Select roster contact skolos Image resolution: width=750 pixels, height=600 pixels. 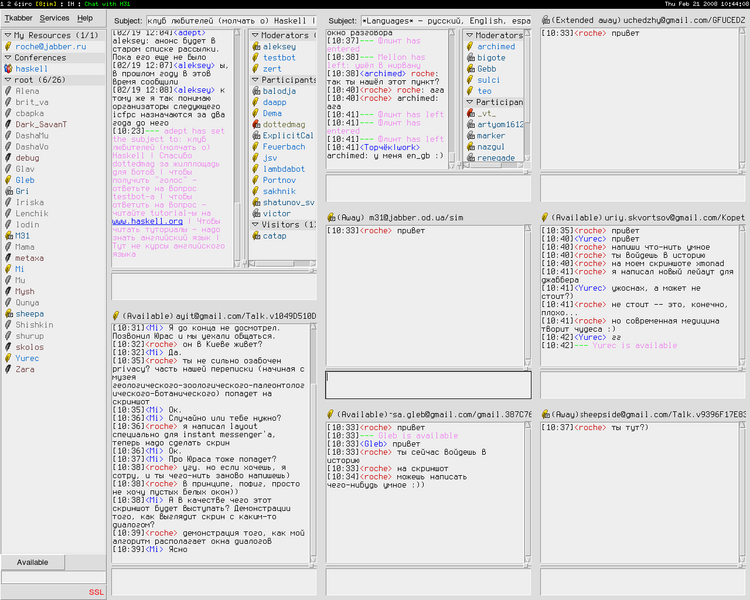coord(29,347)
